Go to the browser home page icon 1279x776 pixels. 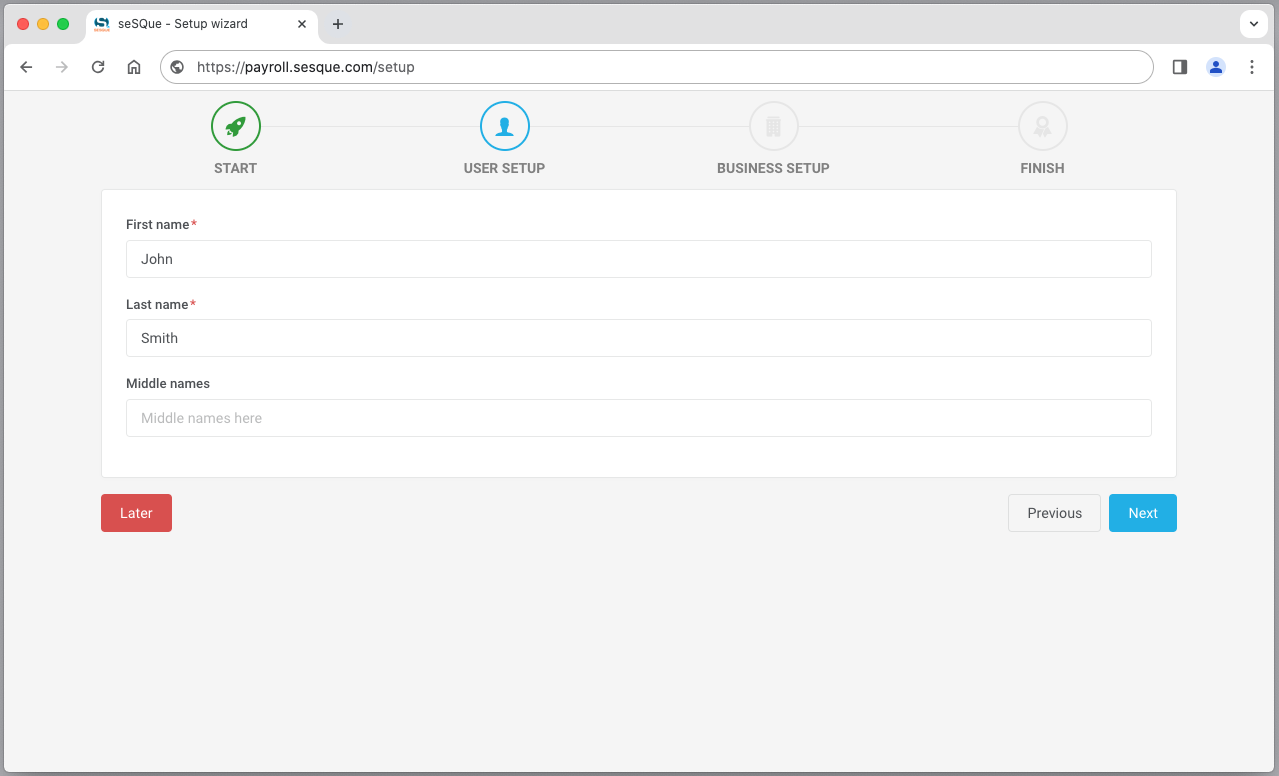pos(134,67)
